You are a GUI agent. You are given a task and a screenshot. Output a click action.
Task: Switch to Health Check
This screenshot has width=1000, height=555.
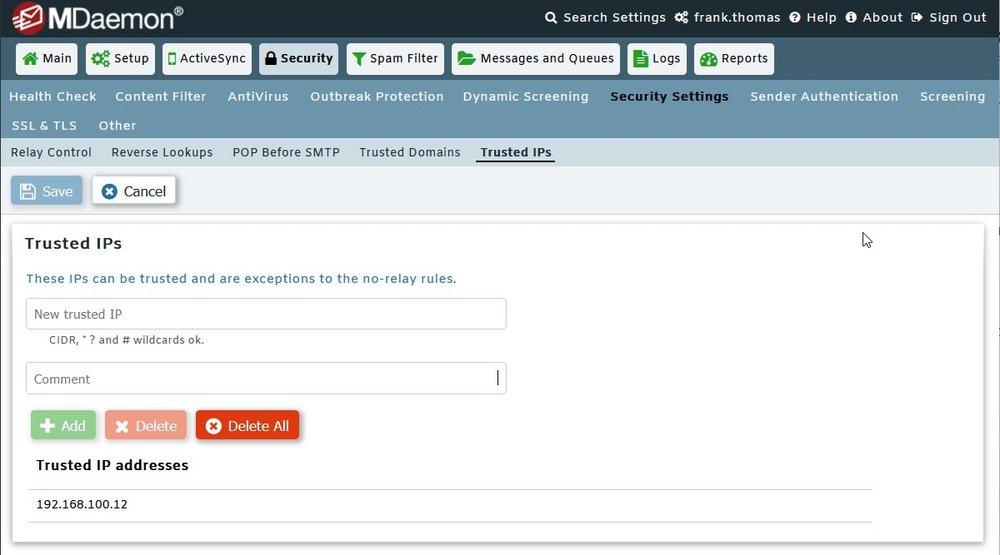[53, 96]
